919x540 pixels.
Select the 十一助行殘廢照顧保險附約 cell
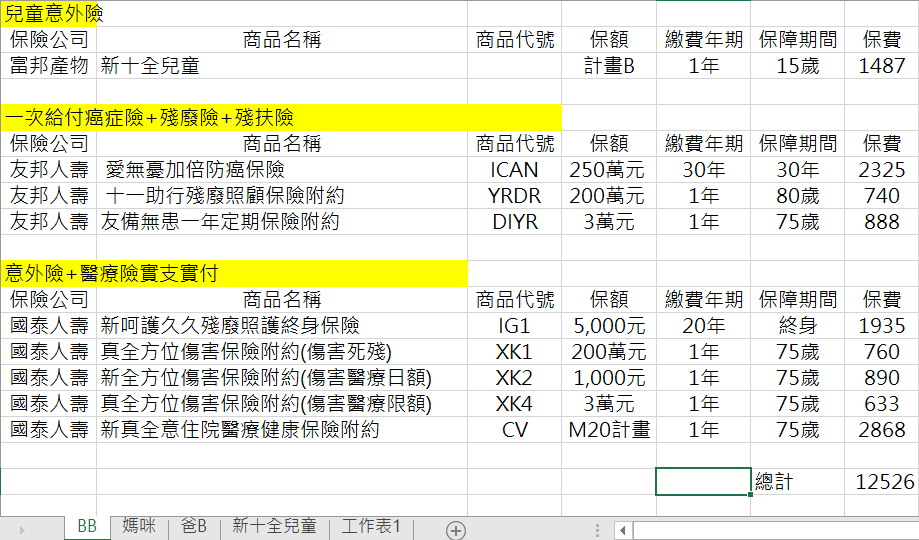click(282, 195)
